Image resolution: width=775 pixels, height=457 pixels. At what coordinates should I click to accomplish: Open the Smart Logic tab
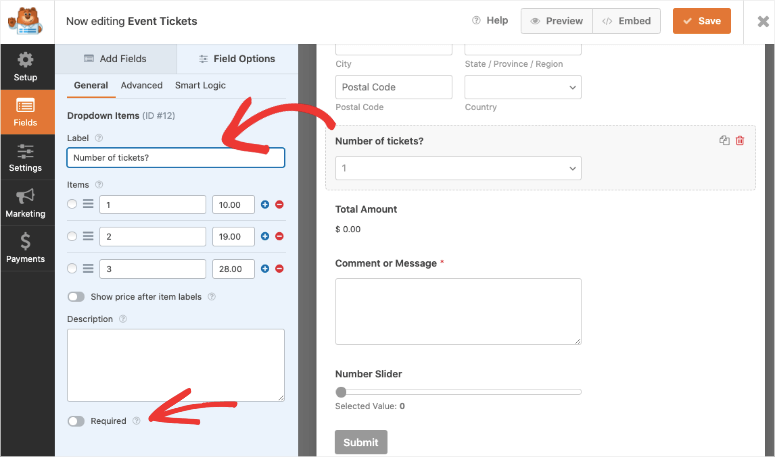(200, 86)
